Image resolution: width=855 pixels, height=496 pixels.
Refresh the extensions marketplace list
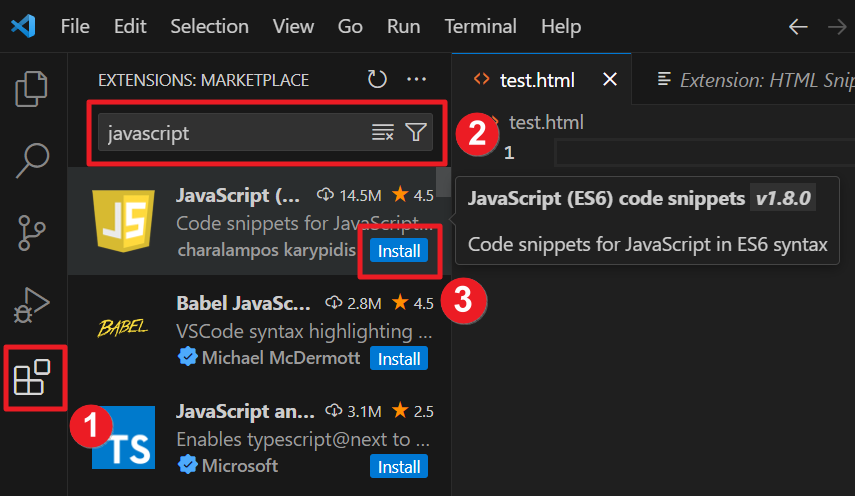pos(377,80)
